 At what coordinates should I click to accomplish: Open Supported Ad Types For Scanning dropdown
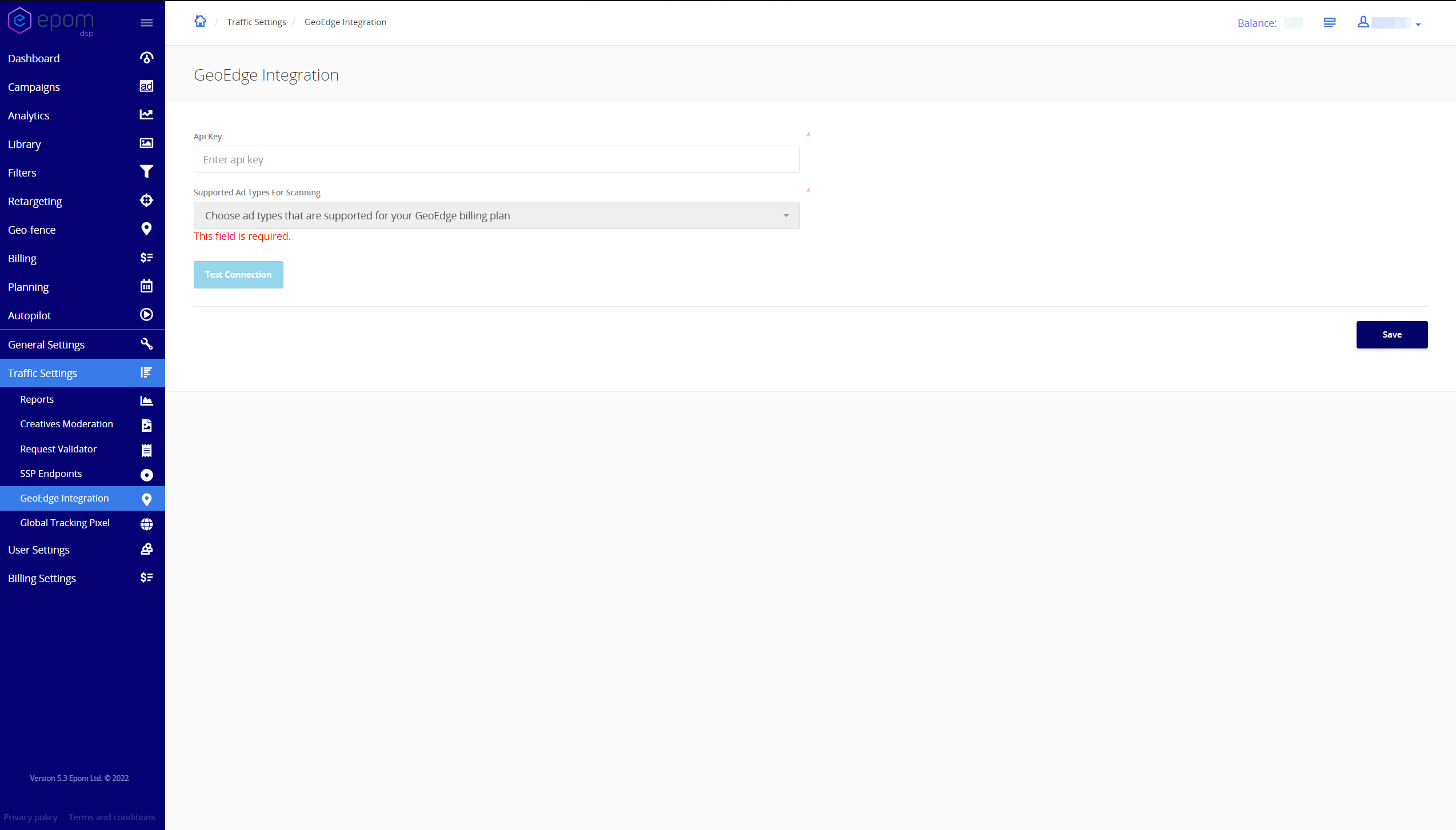496,215
